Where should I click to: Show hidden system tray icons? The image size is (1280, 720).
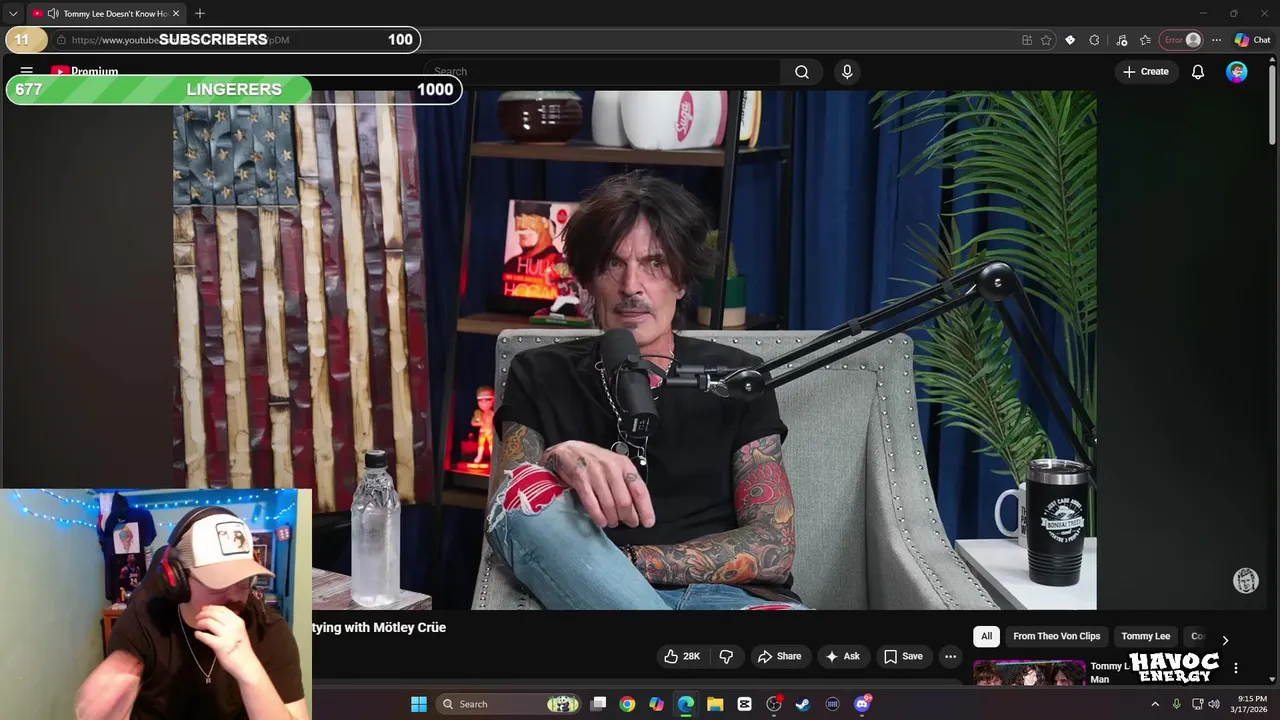coord(1155,704)
